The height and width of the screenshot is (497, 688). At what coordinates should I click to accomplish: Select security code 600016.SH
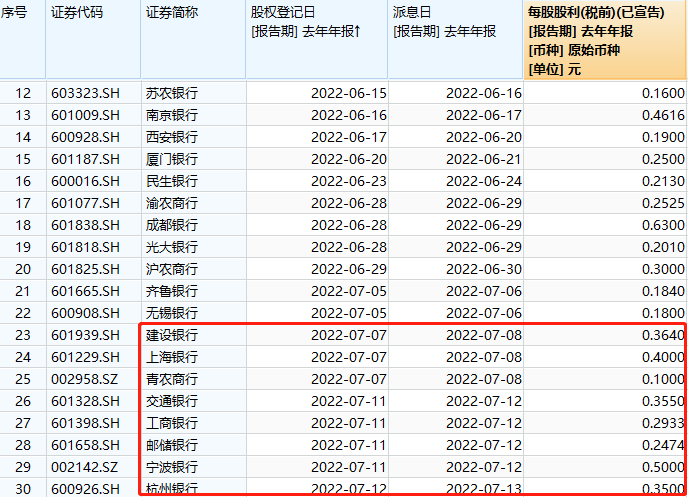click(85, 181)
